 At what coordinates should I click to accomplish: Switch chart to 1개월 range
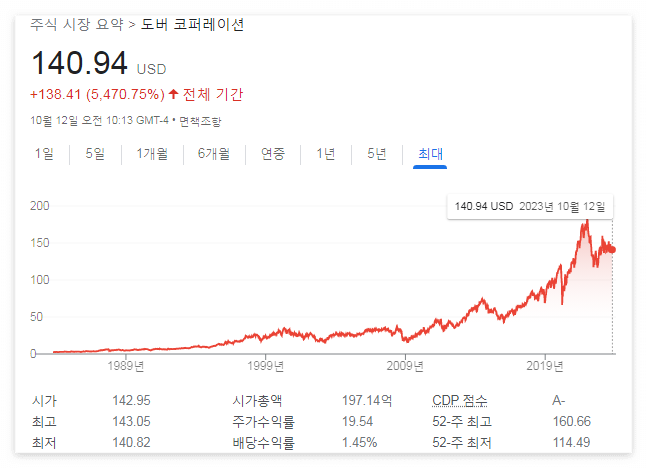coord(152,154)
